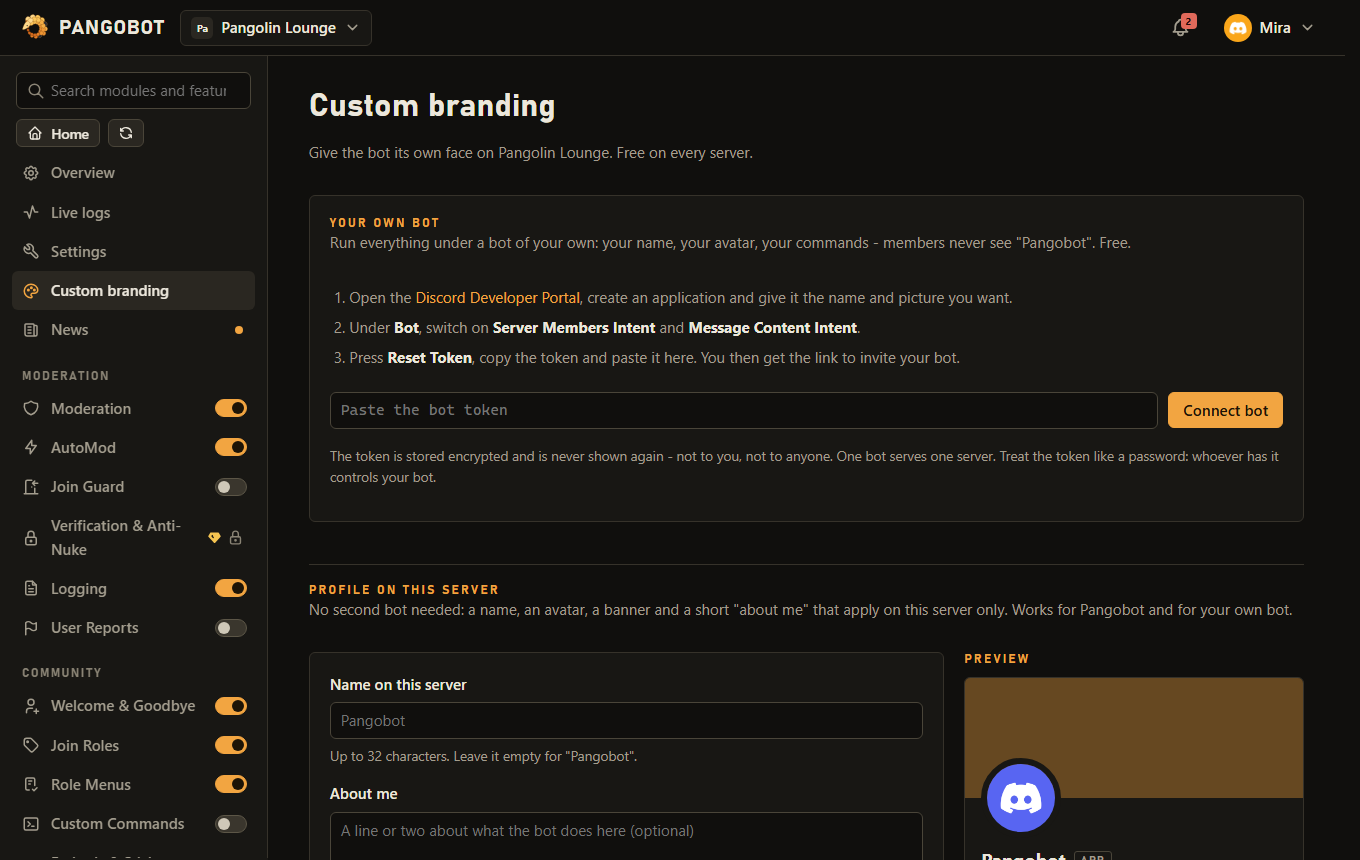Viewport: 1360px width, 860px height.
Task: Click the orange unread dot beside News
Action: [x=238, y=330]
